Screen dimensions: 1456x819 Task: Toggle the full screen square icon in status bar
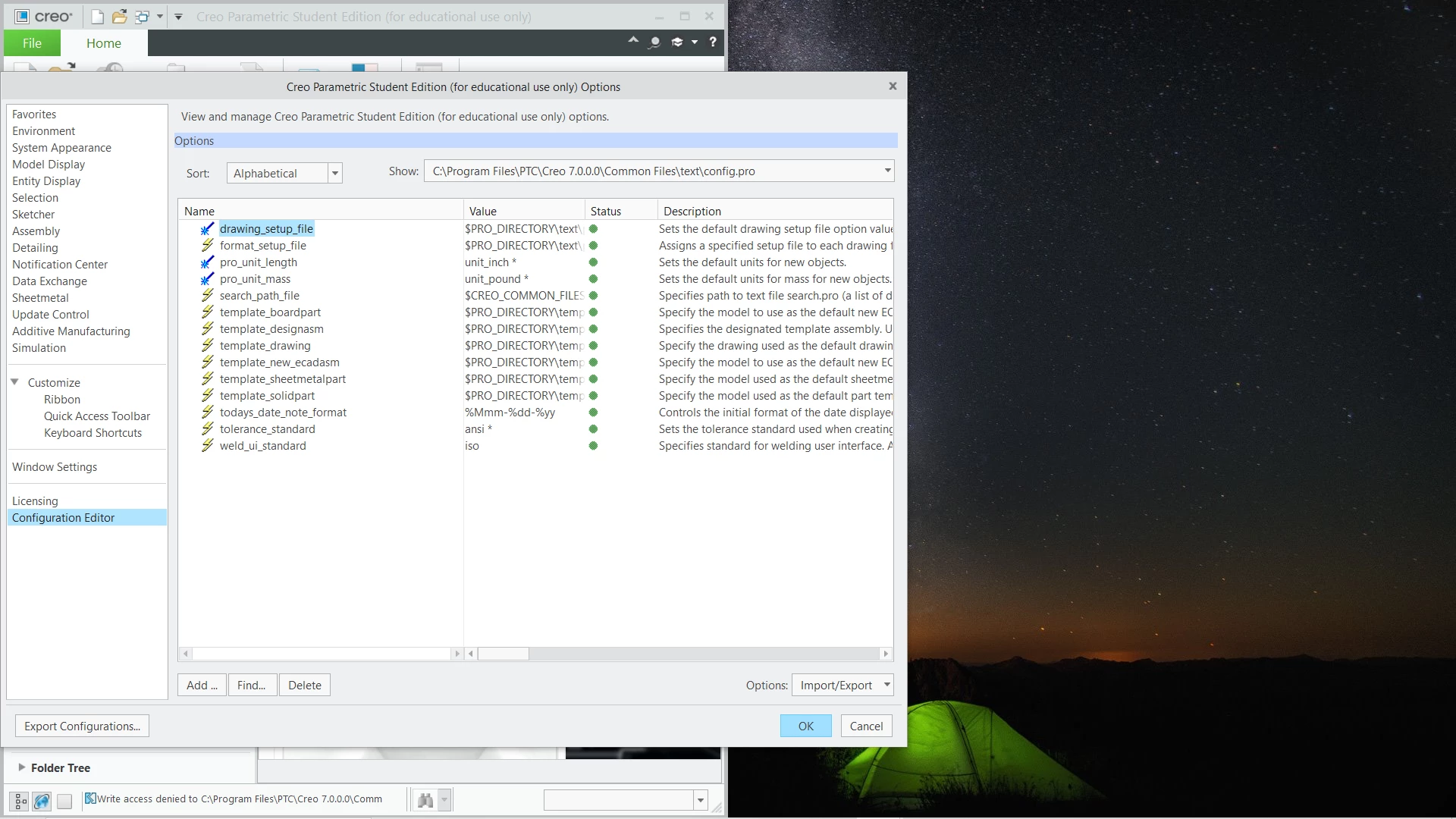tap(64, 801)
